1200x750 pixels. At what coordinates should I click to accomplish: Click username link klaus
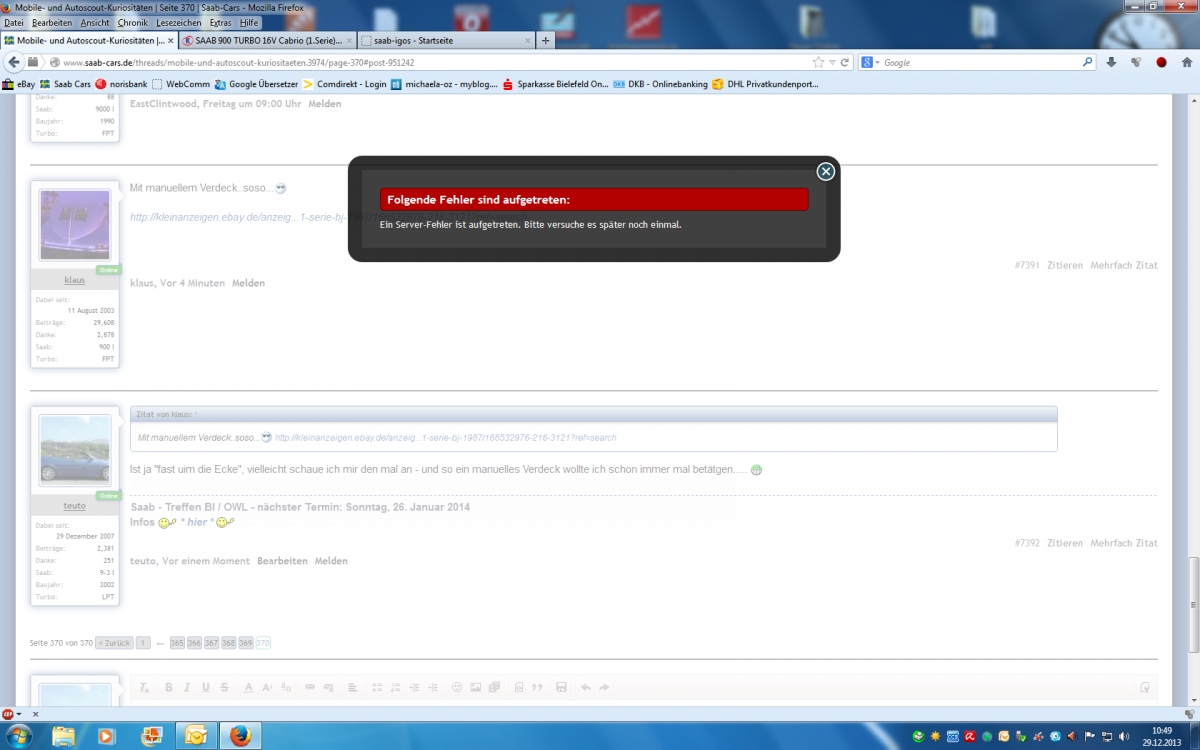(x=74, y=280)
